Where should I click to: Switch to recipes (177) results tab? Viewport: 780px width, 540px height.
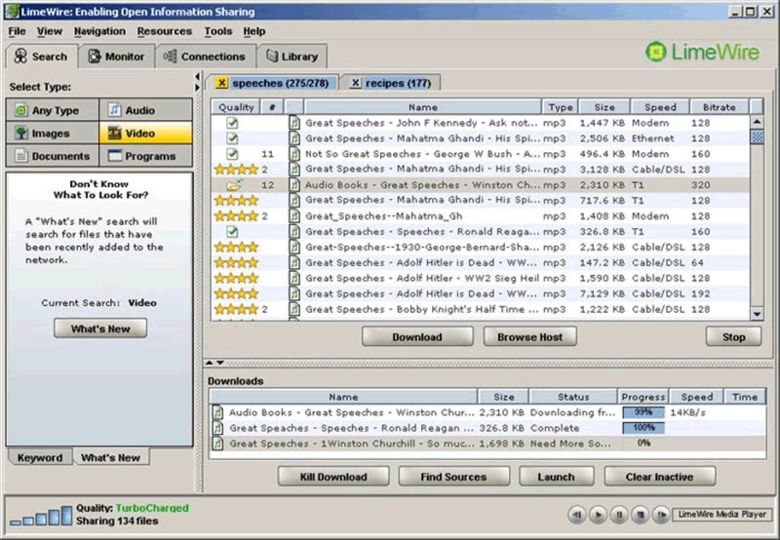click(x=390, y=83)
